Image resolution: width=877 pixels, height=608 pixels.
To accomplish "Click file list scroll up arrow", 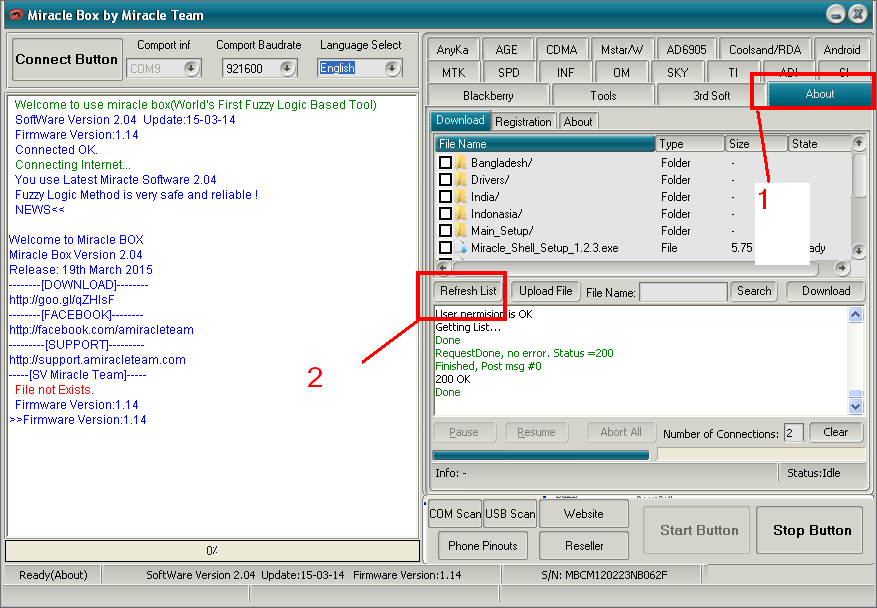I will click(859, 143).
